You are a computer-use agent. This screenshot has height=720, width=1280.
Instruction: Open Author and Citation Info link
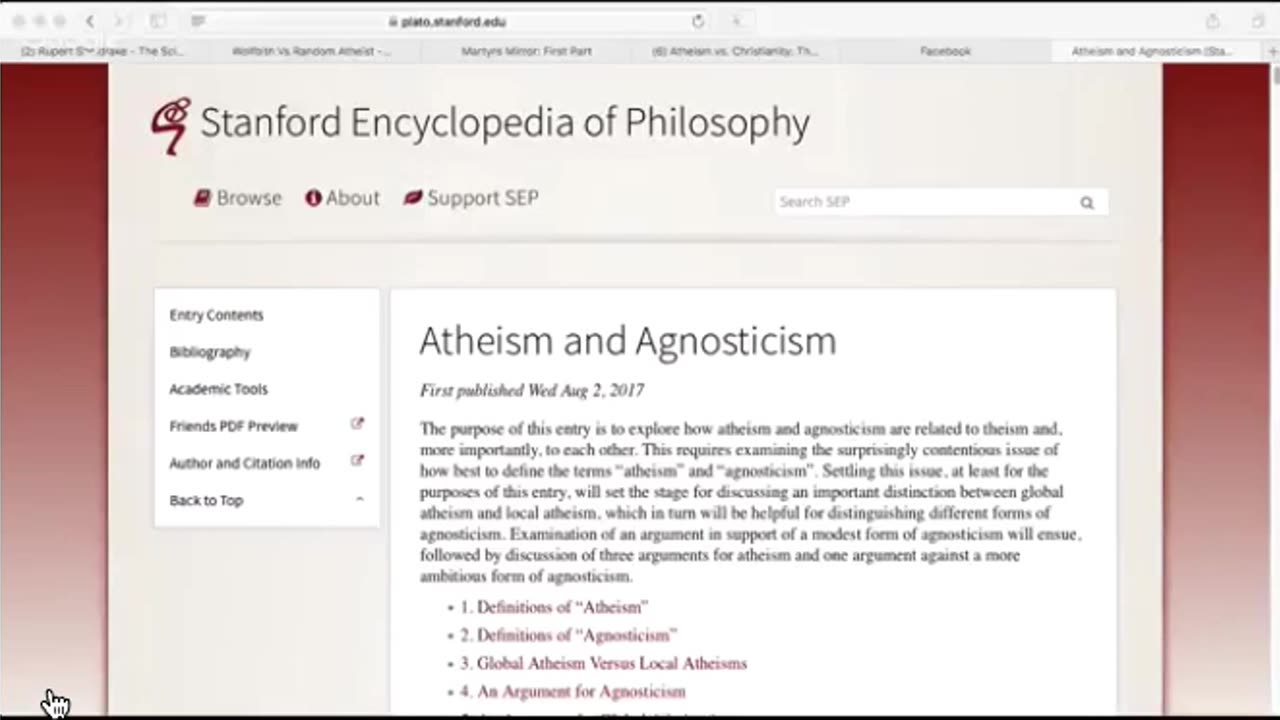click(244, 463)
